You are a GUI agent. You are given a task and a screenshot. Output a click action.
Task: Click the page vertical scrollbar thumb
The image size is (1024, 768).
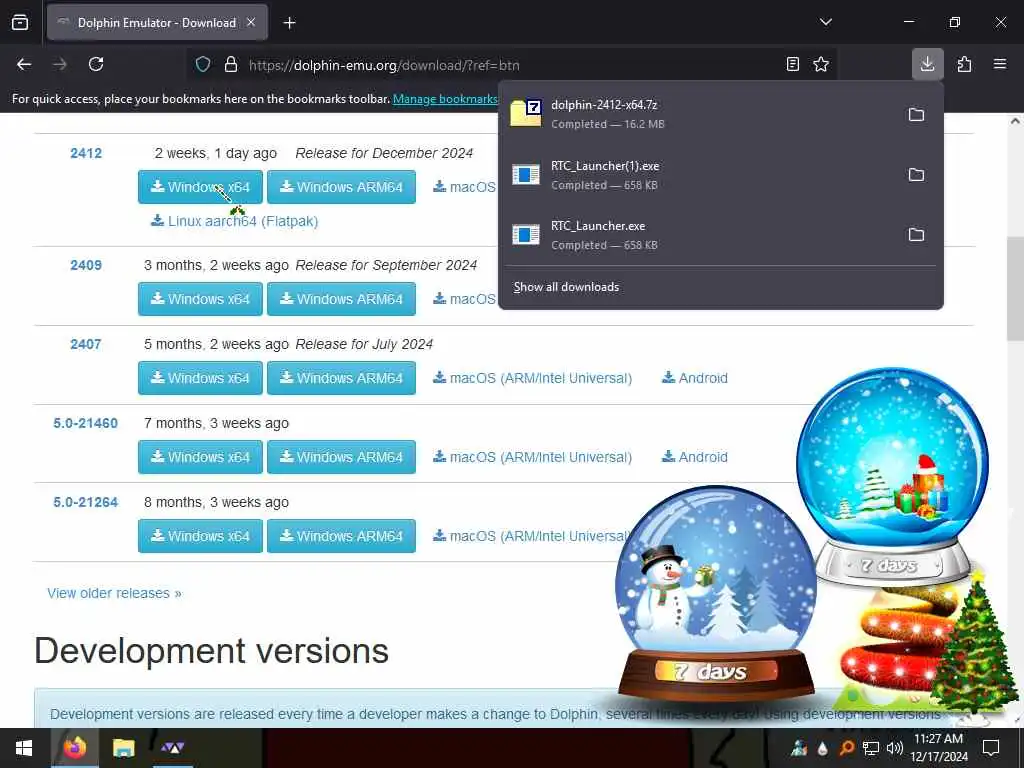click(1015, 288)
